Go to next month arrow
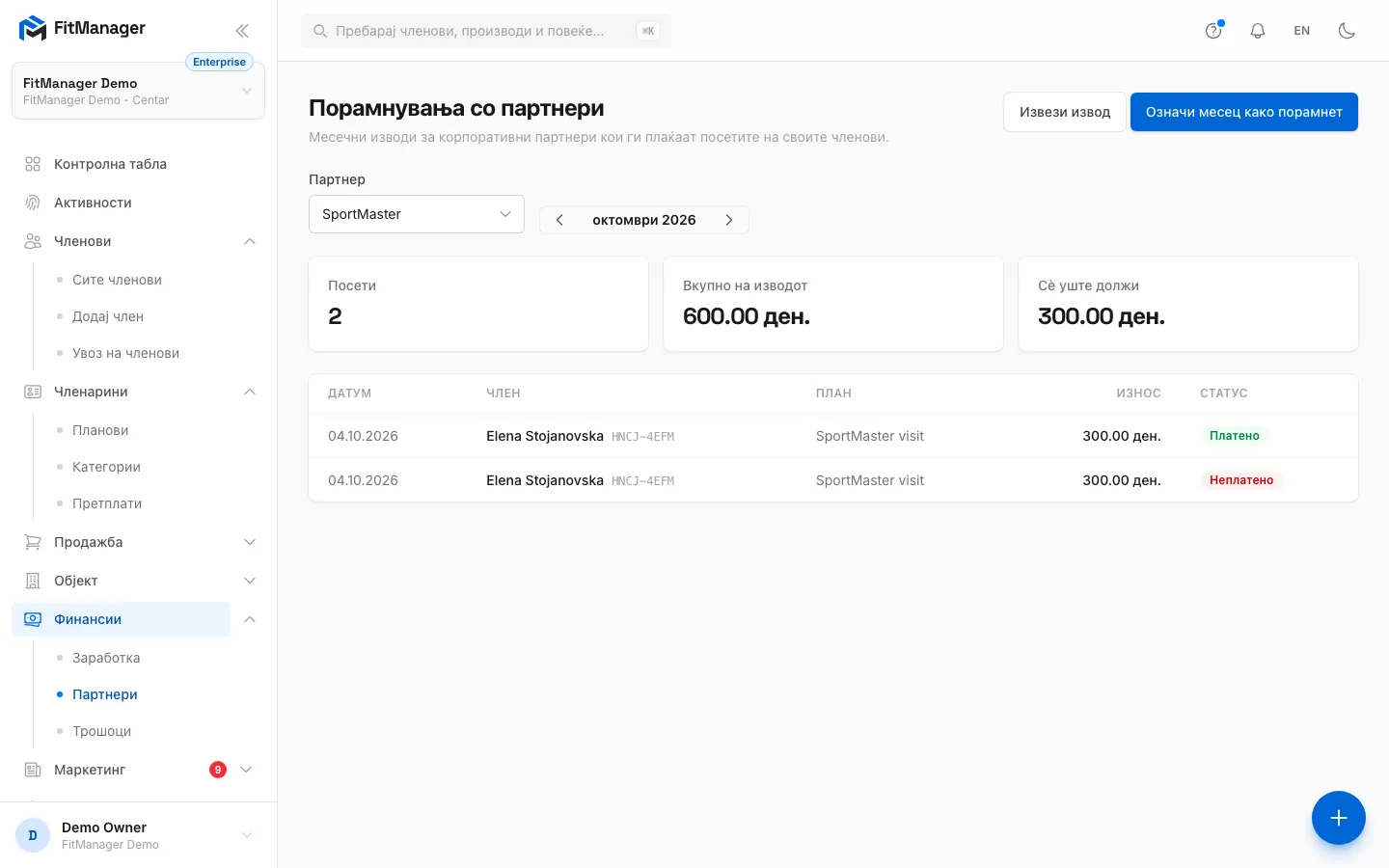 (x=729, y=220)
